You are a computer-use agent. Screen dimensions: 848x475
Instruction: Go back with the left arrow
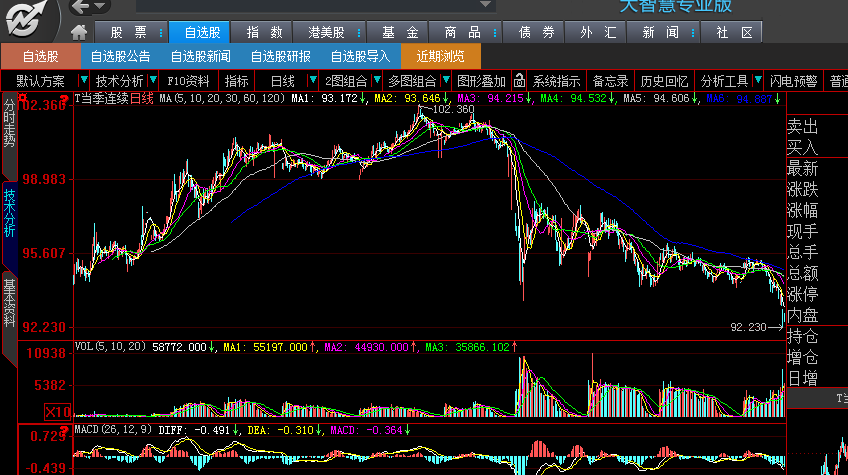80,6
